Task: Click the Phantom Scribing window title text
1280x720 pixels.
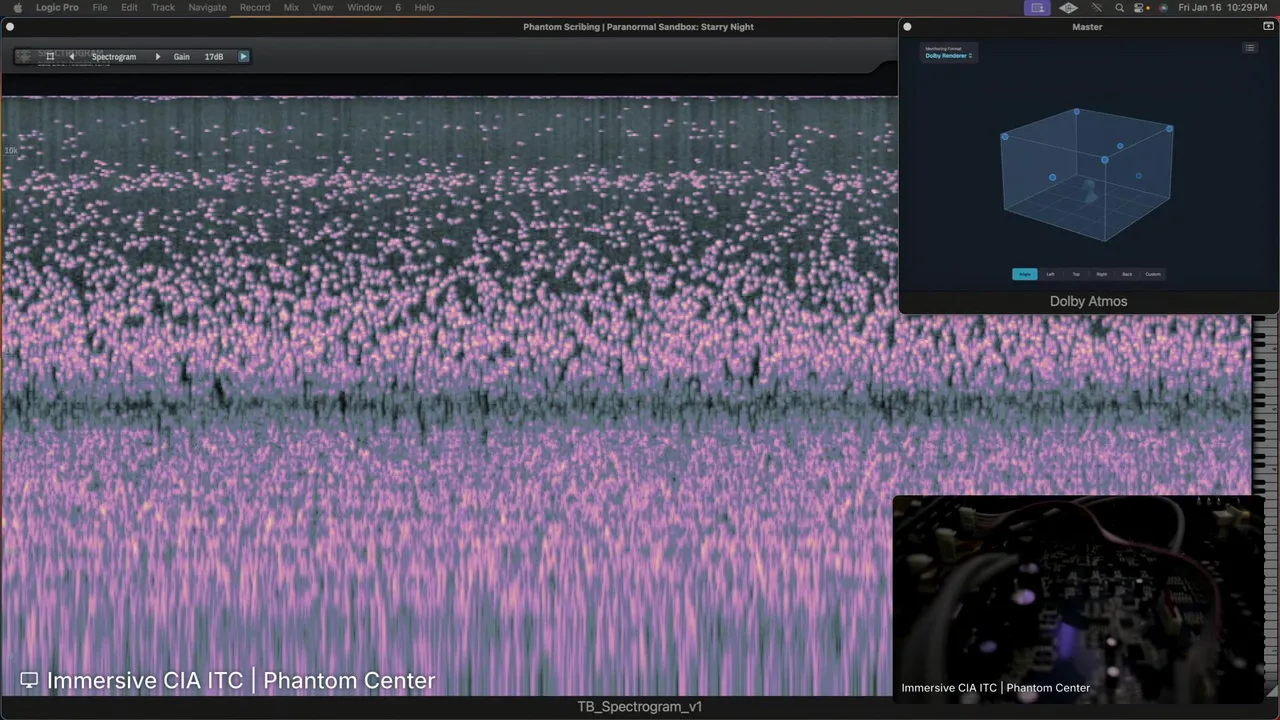Action: coord(638,27)
